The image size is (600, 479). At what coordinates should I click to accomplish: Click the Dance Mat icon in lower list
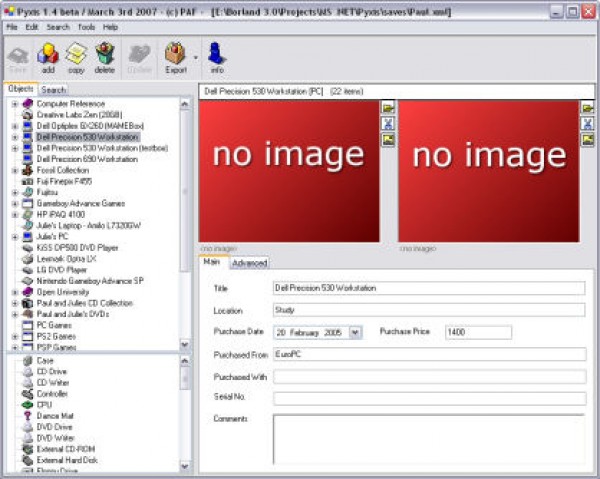pyautogui.click(x=28, y=415)
